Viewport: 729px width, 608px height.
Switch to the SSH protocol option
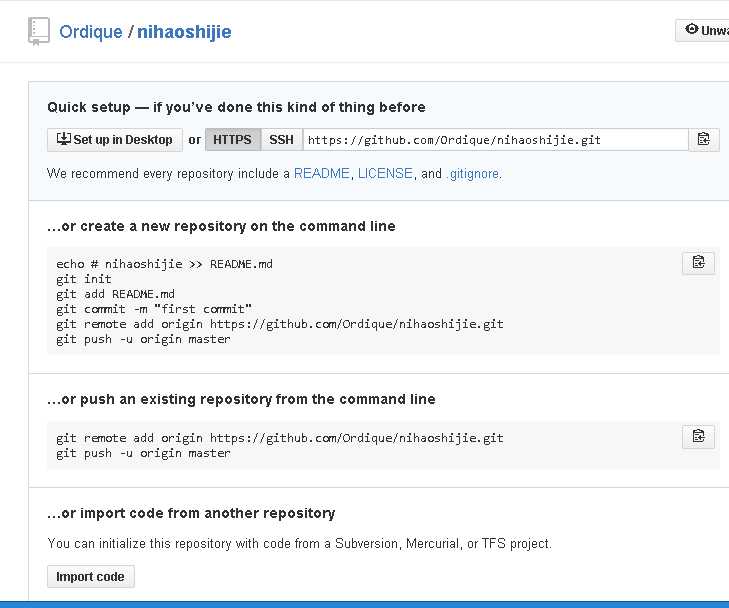point(281,140)
